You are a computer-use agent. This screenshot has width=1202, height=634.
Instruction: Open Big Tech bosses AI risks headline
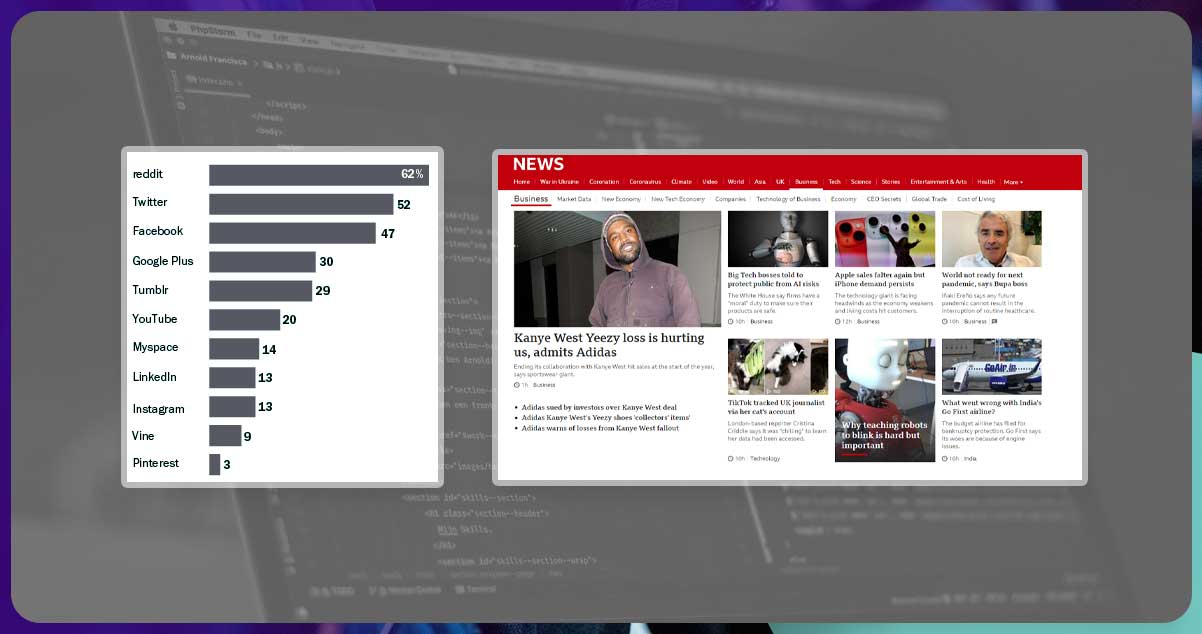[773, 279]
